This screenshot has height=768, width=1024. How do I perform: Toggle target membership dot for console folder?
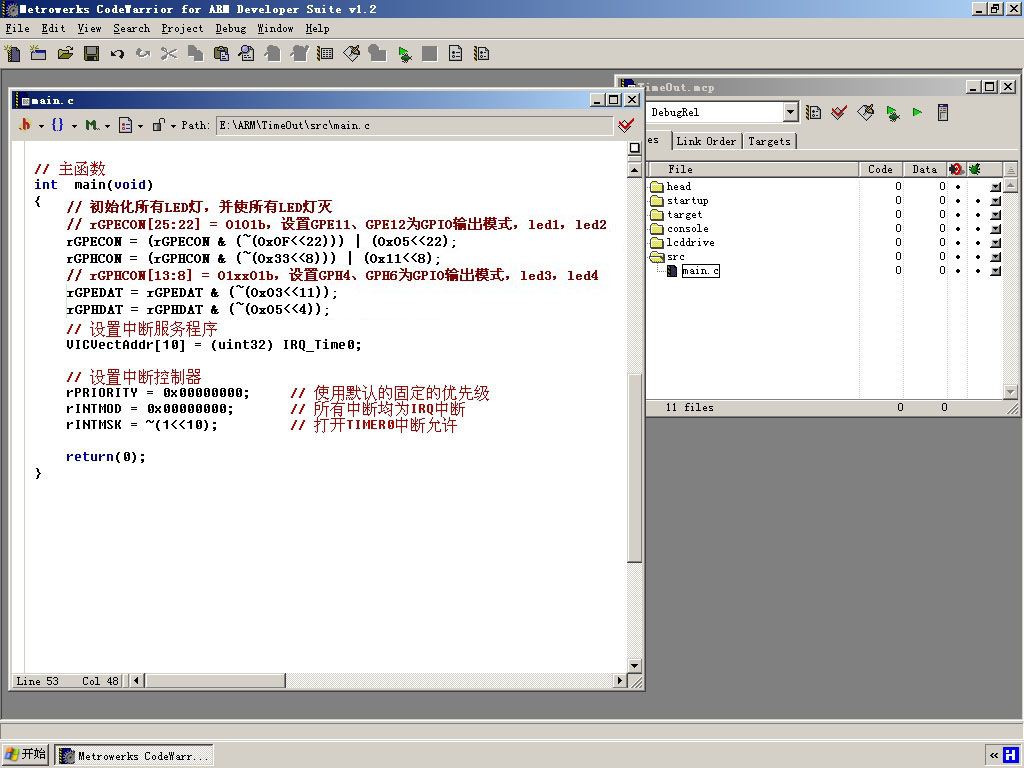[x=958, y=229]
